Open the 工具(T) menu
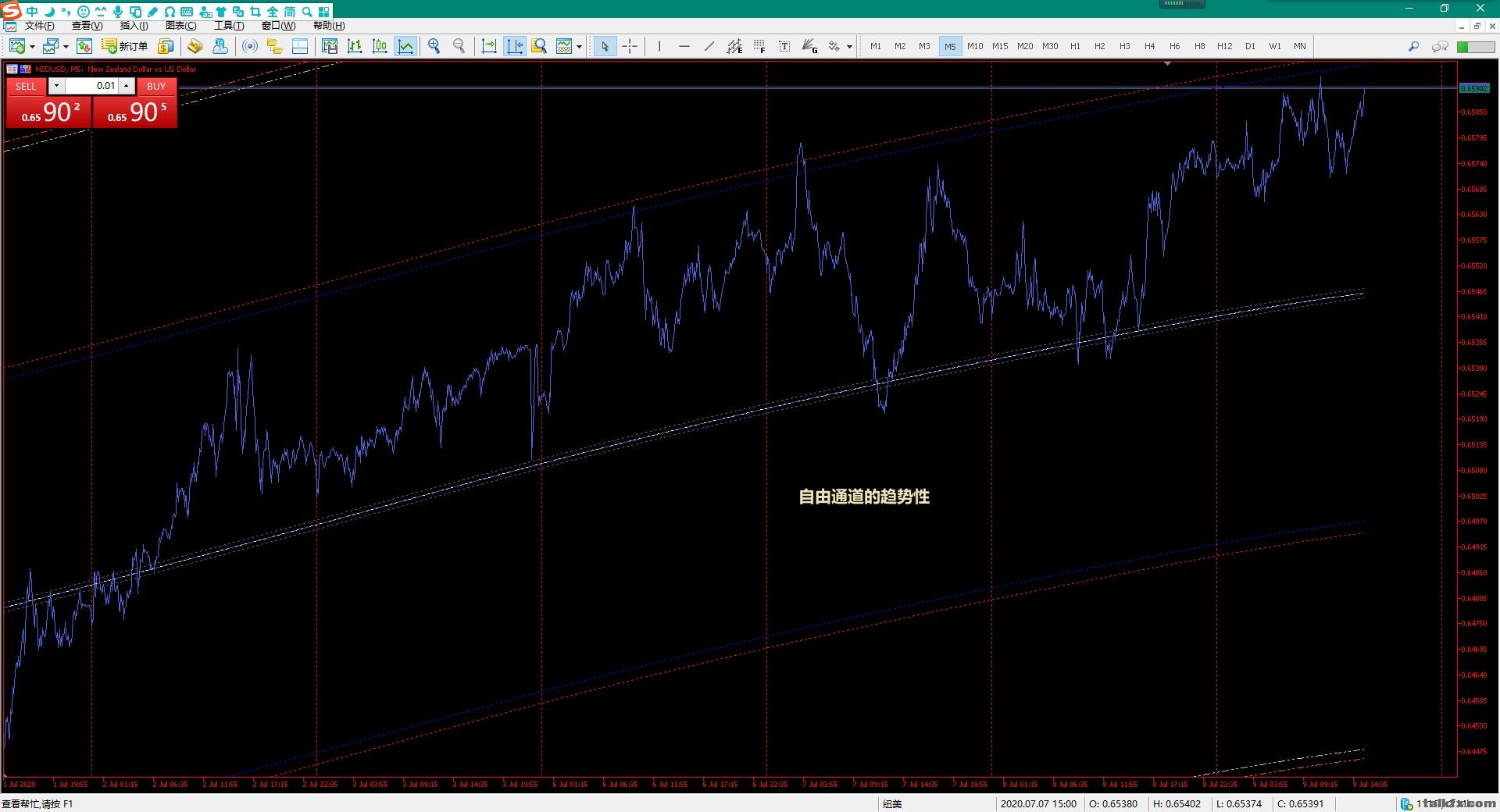The width and height of the screenshot is (1500, 812). click(x=229, y=26)
